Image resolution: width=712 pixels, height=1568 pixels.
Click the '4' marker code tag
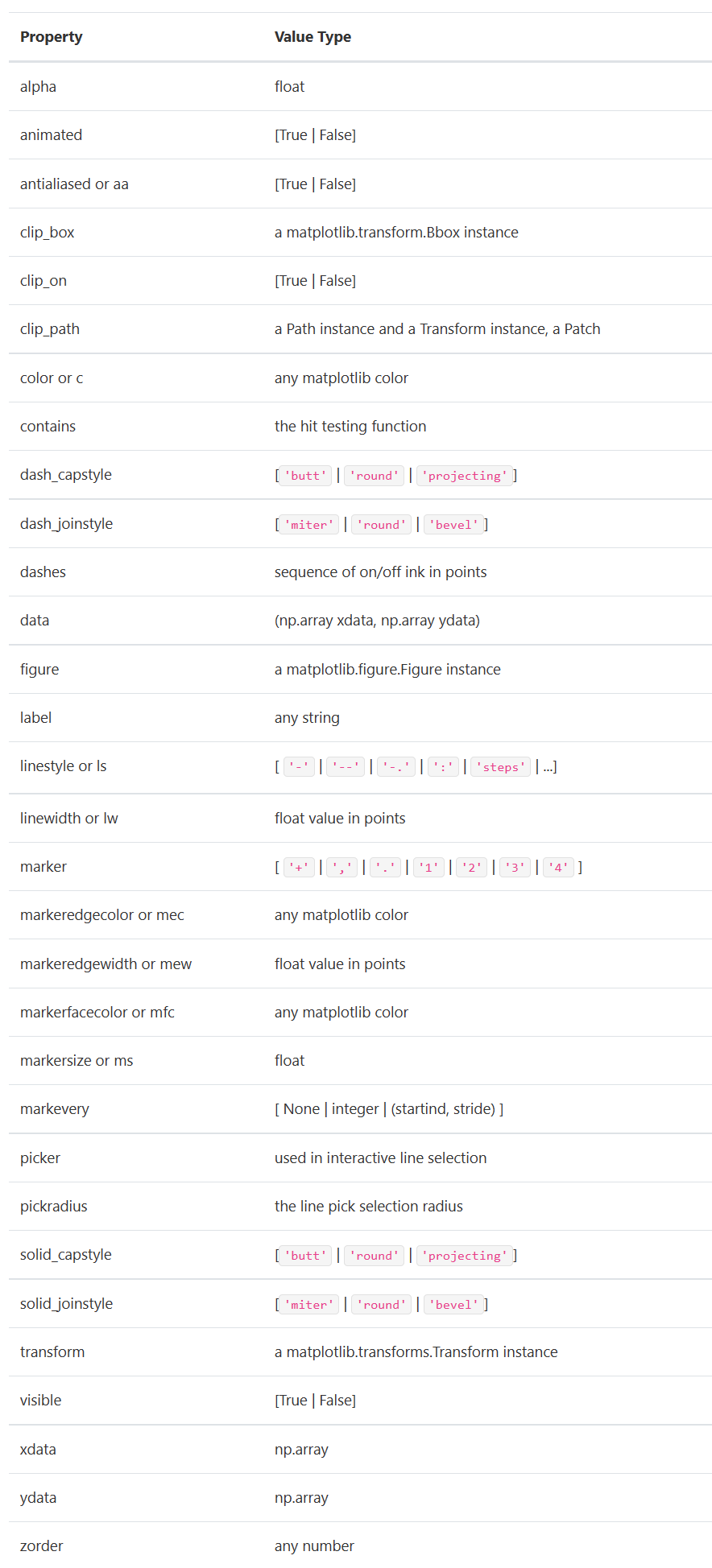pos(559,868)
